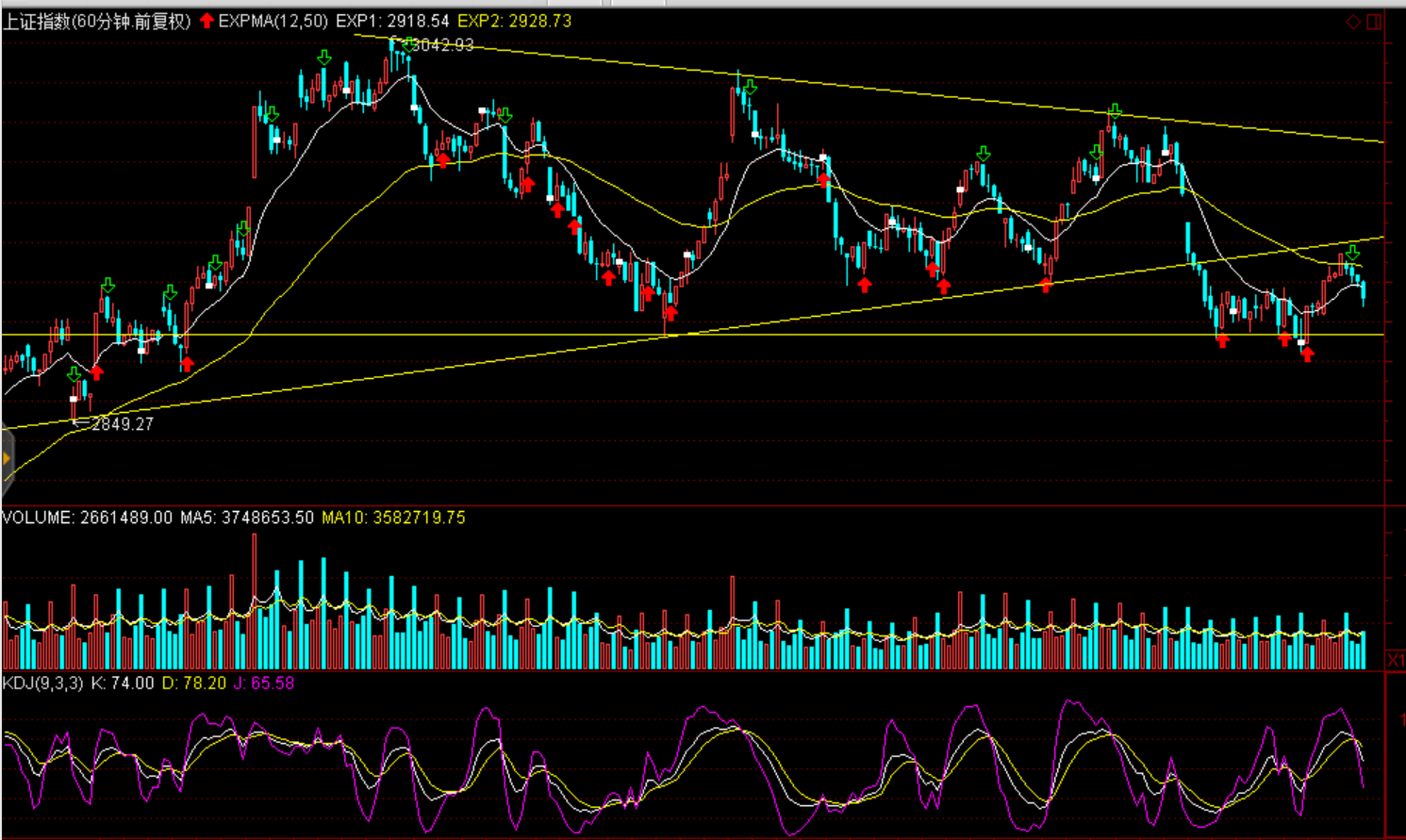Click the X1 volume scale box

click(1395, 659)
